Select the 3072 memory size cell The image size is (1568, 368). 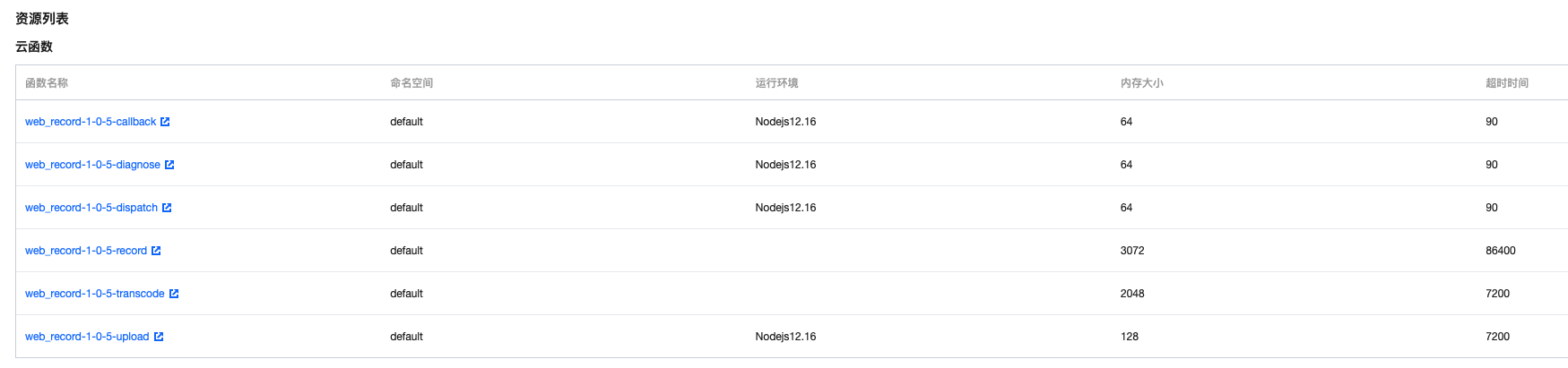point(1132,251)
